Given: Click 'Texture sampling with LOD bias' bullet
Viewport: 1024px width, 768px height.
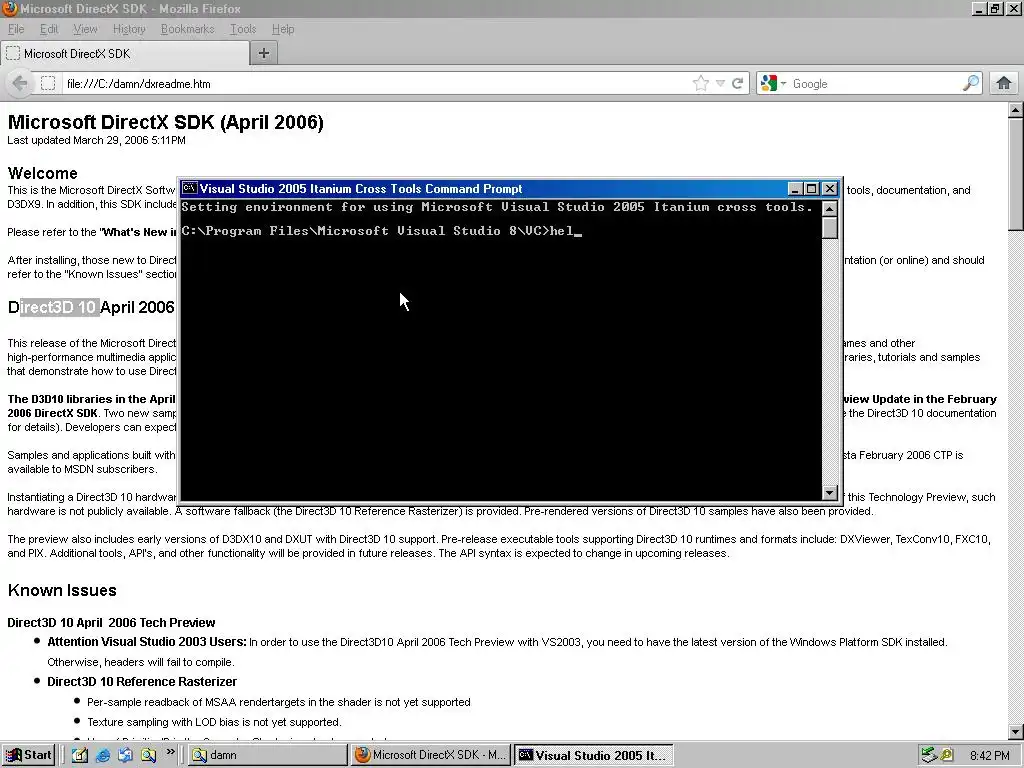Looking at the screenshot, I should (x=214, y=722).
